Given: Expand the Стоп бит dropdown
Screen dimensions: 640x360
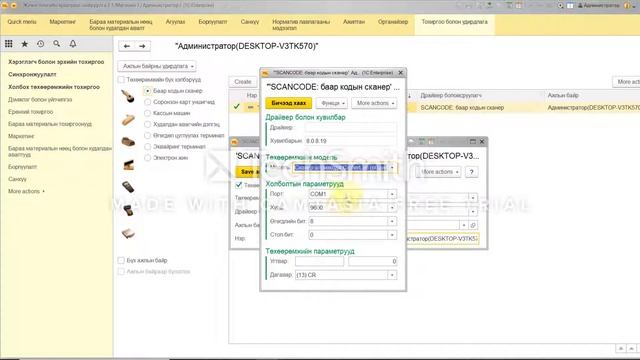Looking at the screenshot, I should coord(392,235).
